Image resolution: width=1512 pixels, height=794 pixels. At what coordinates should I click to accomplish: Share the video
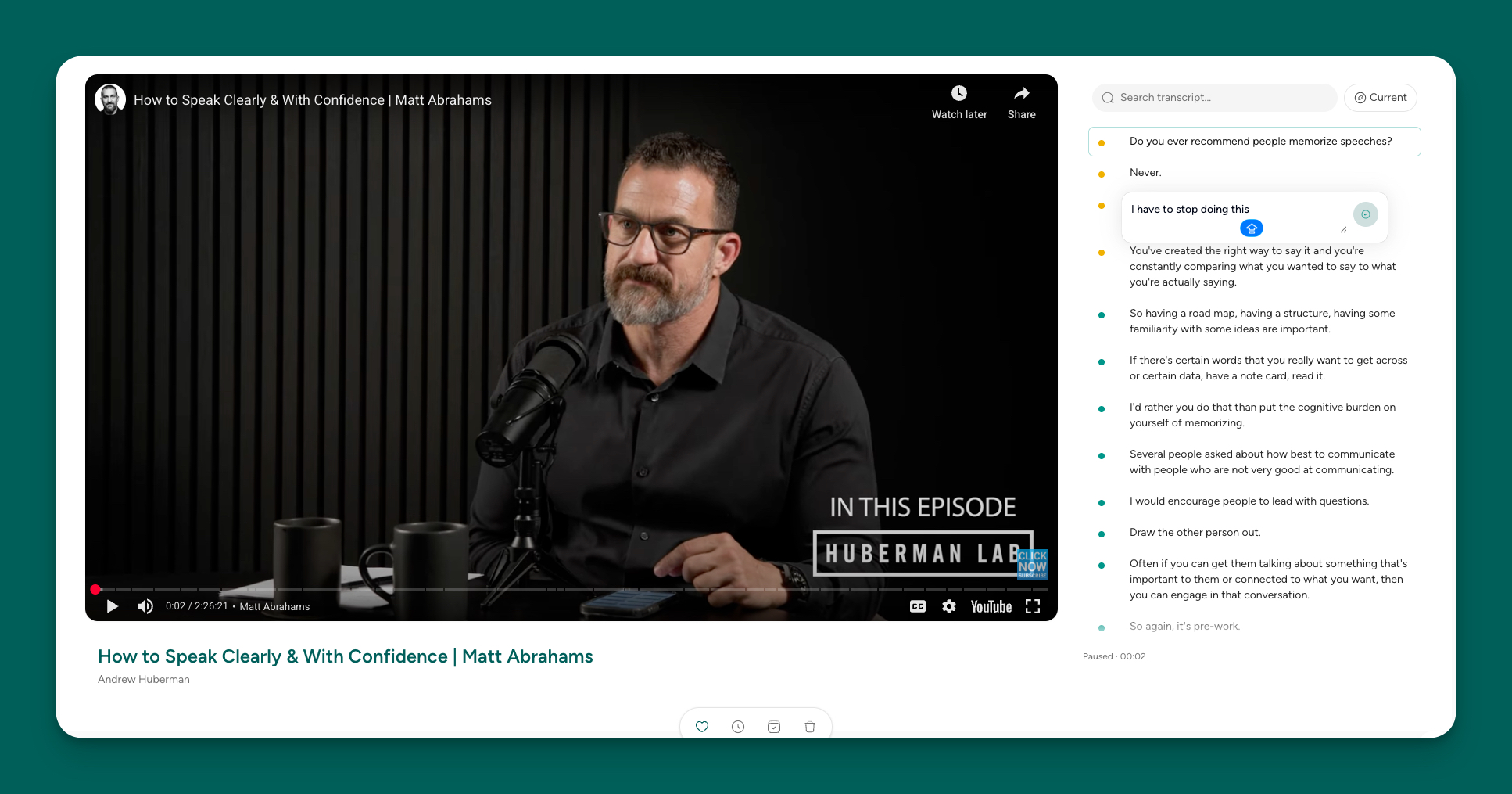(1021, 102)
